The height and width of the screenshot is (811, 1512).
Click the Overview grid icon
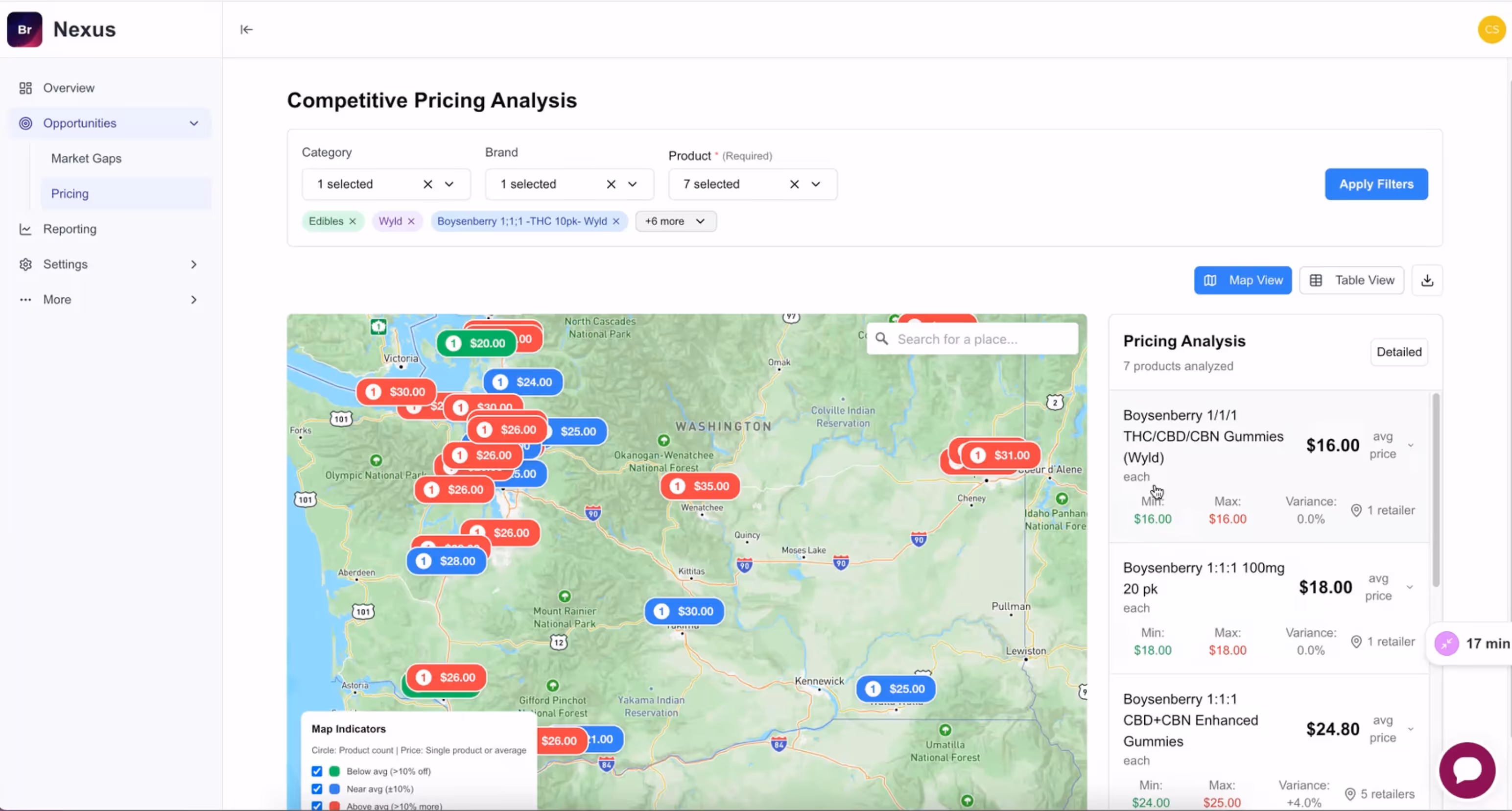[x=25, y=88]
